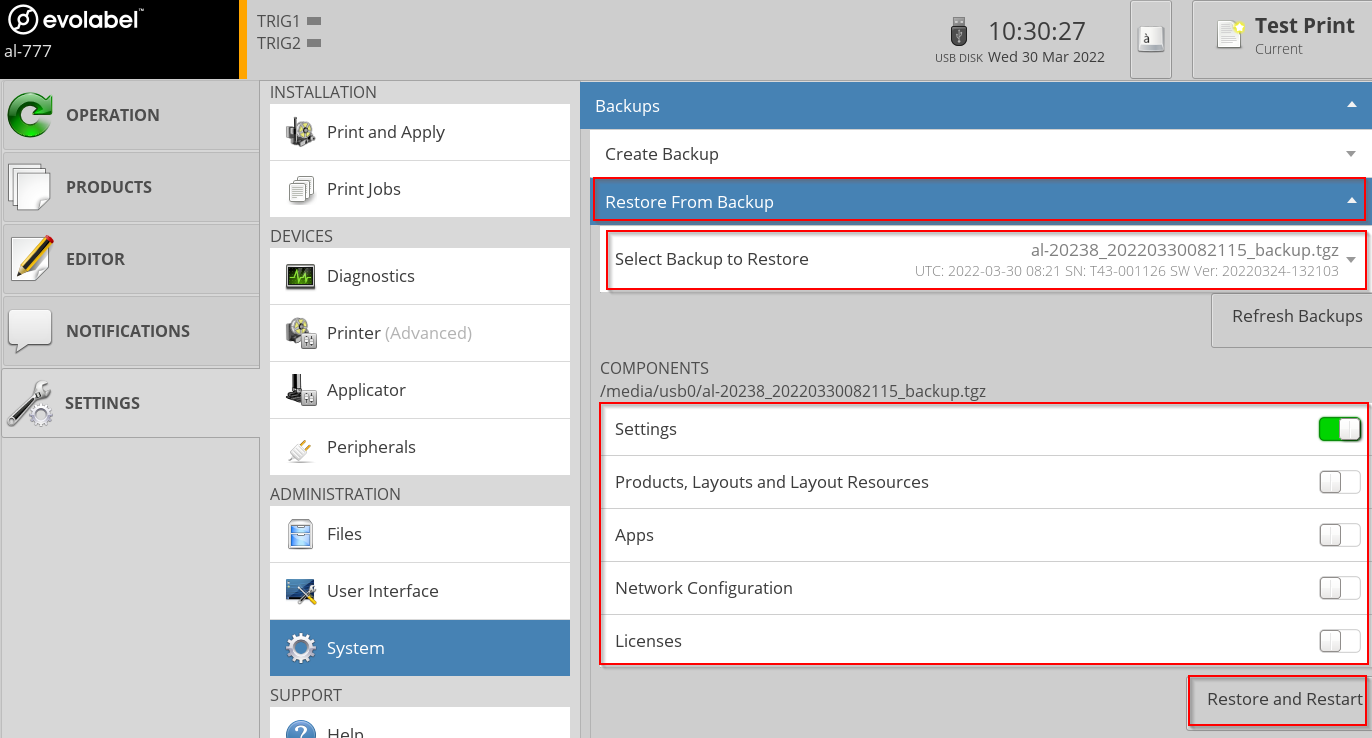The height and width of the screenshot is (738, 1372).
Task: Switch to the Editor tab
Action: point(130,259)
